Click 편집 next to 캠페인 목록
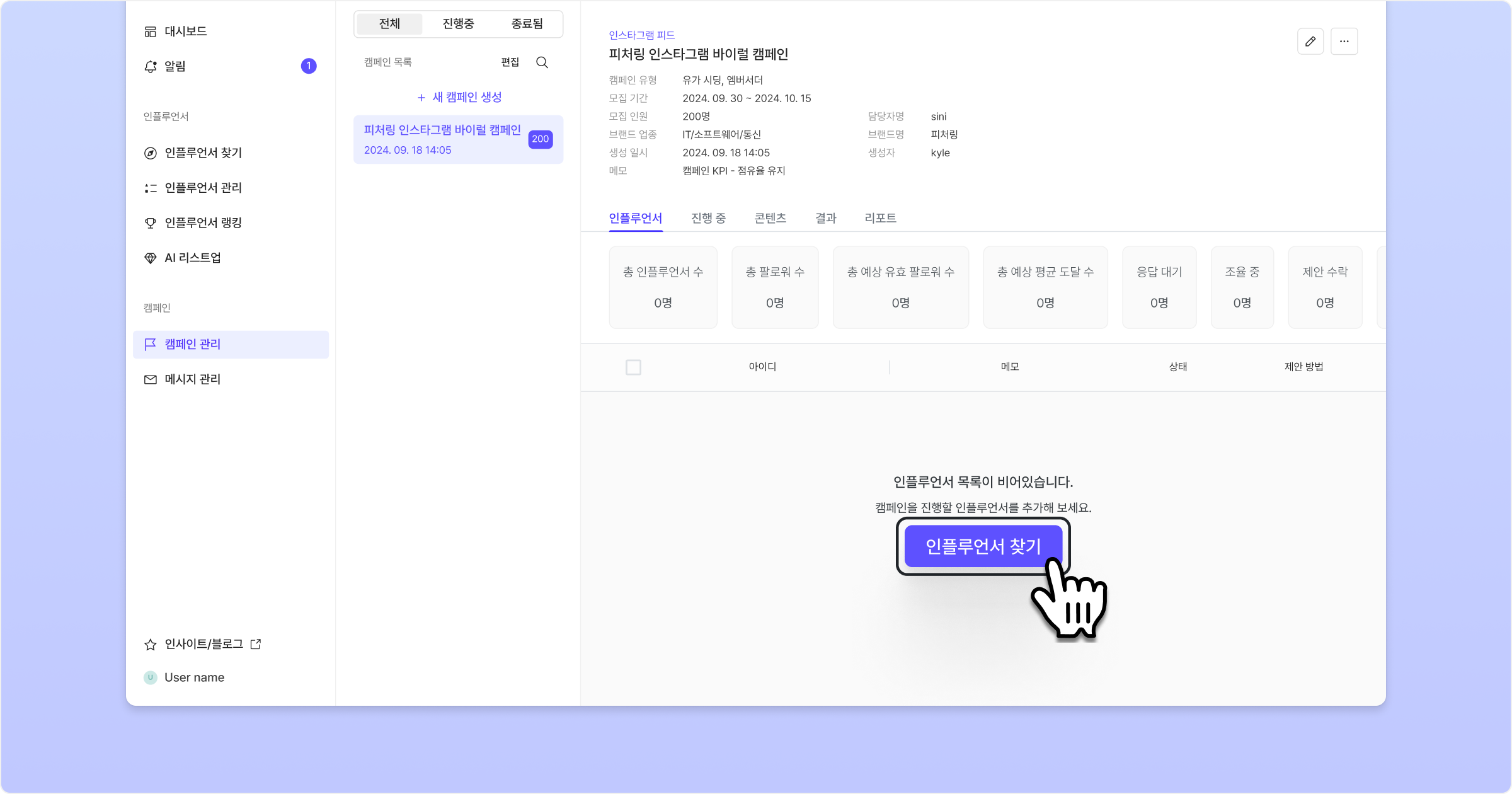This screenshot has height=794, width=1512. [x=510, y=62]
